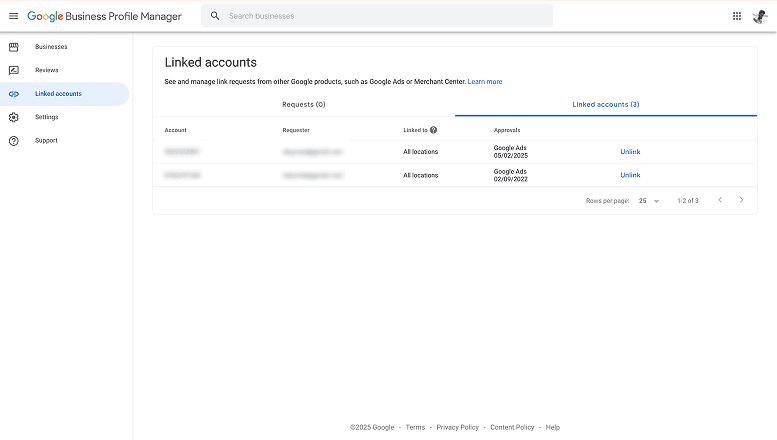Open Rows per page dropdown
Image resolution: width=777 pixels, height=440 pixels.
[x=649, y=201]
